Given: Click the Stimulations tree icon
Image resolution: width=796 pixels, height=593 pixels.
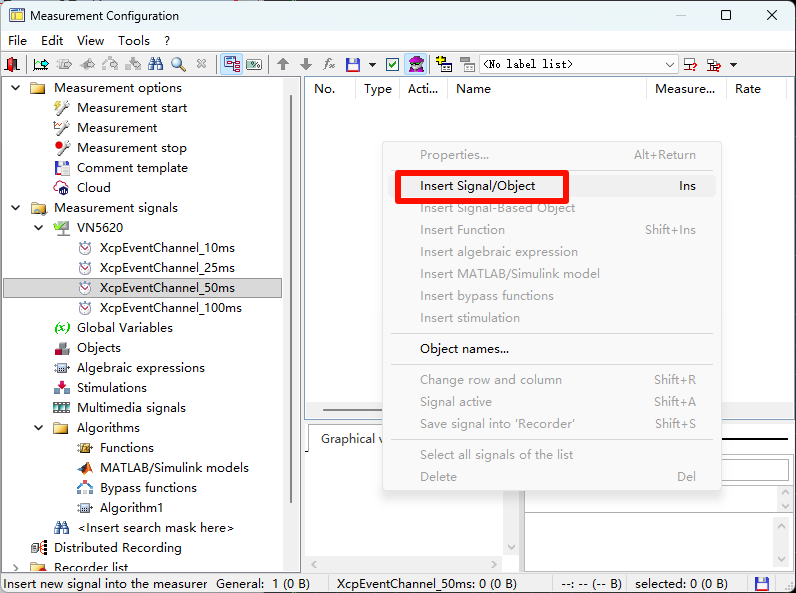Looking at the screenshot, I should tap(61, 388).
